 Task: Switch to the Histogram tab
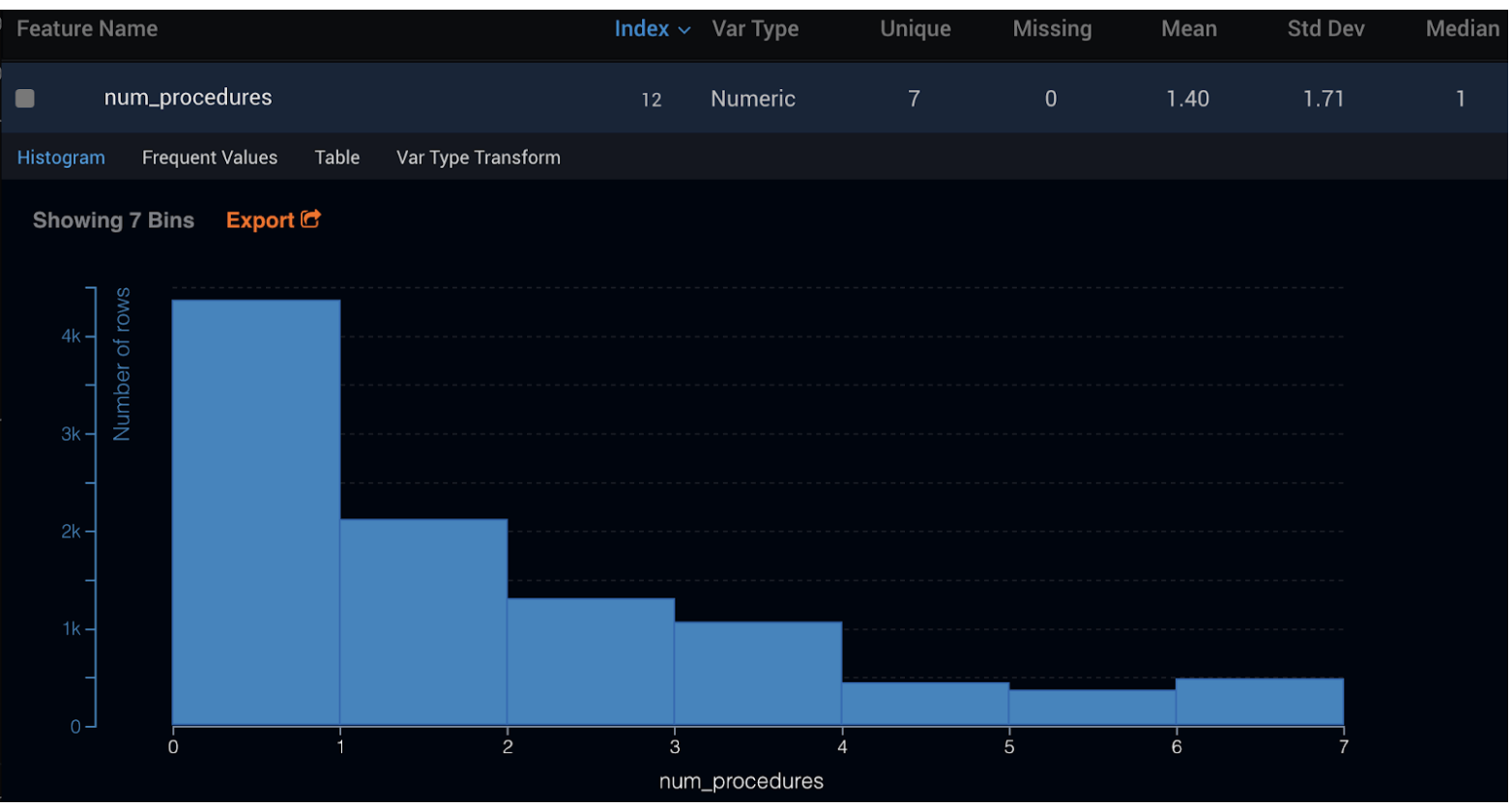pyautogui.click(x=61, y=158)
